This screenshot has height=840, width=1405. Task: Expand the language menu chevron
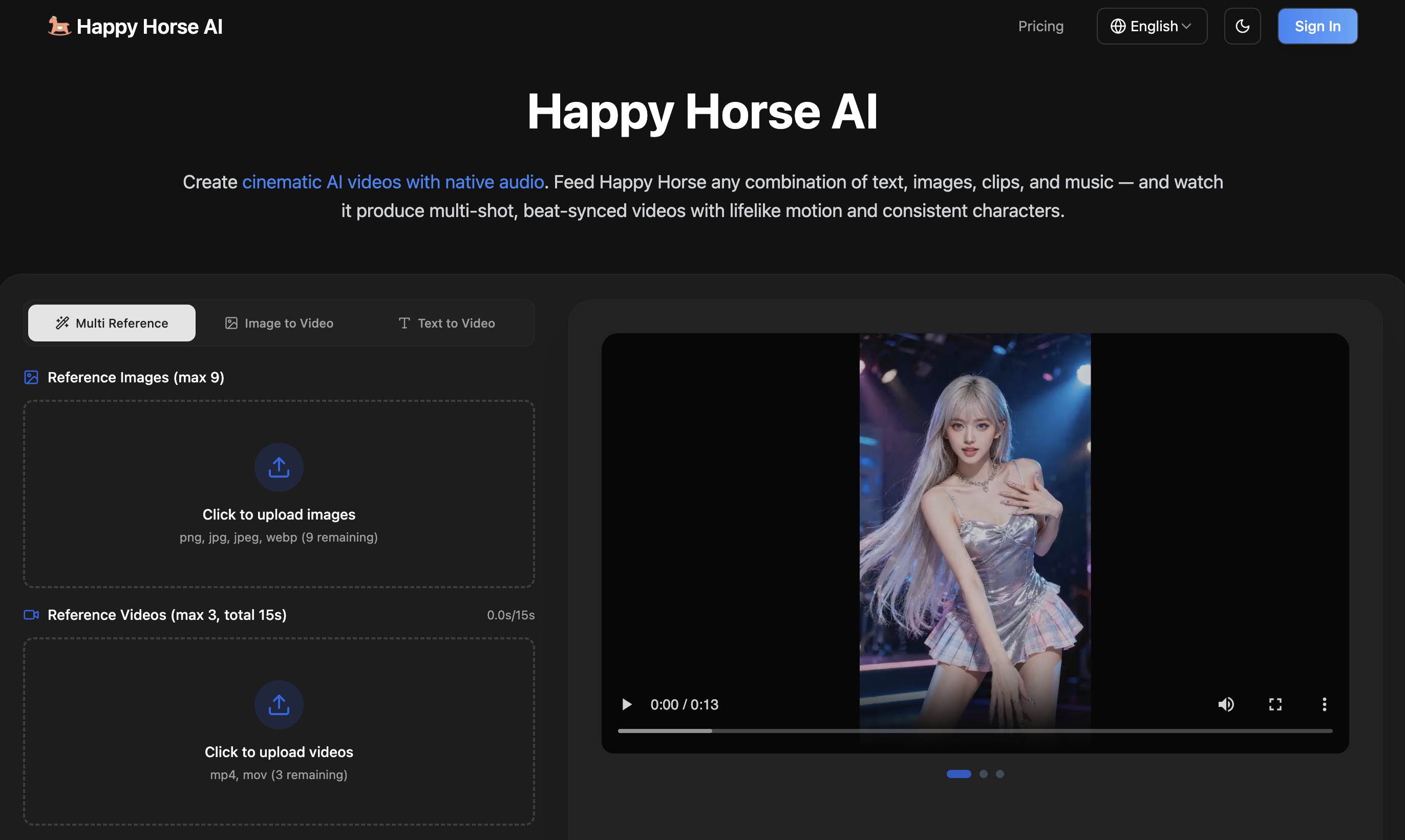coord(1186,26)
